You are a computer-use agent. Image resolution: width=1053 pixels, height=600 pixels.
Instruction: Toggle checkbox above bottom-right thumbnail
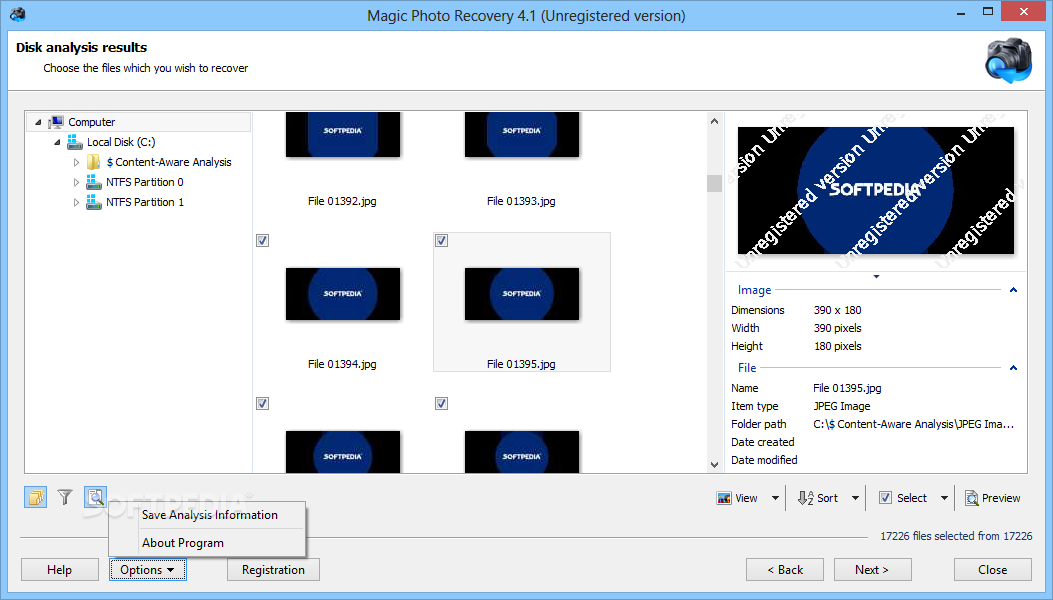(x=441, y=404)
